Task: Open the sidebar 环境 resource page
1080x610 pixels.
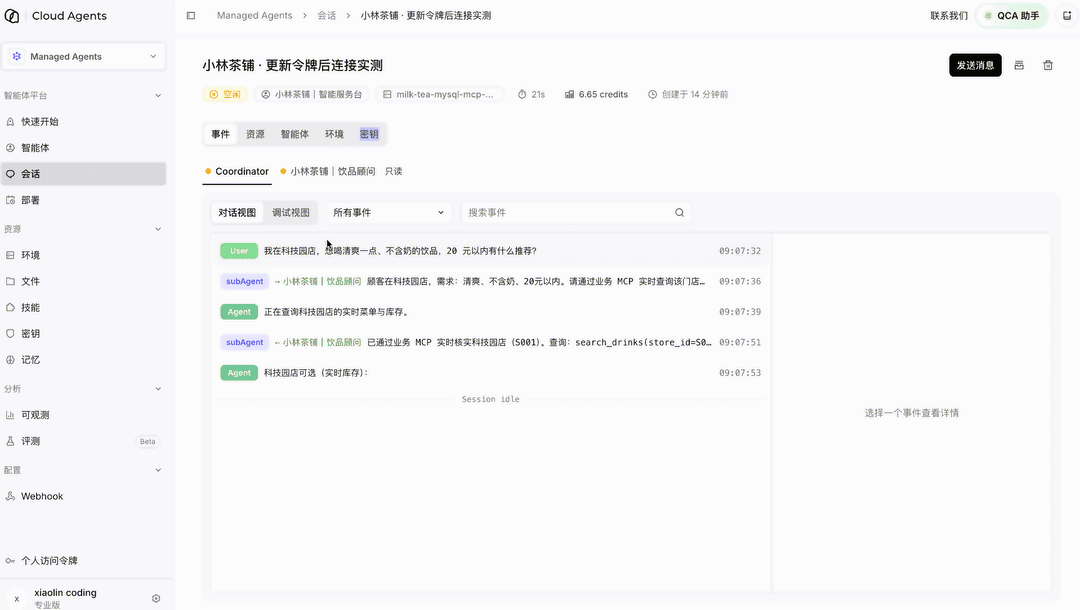Action: click(83, 255)
